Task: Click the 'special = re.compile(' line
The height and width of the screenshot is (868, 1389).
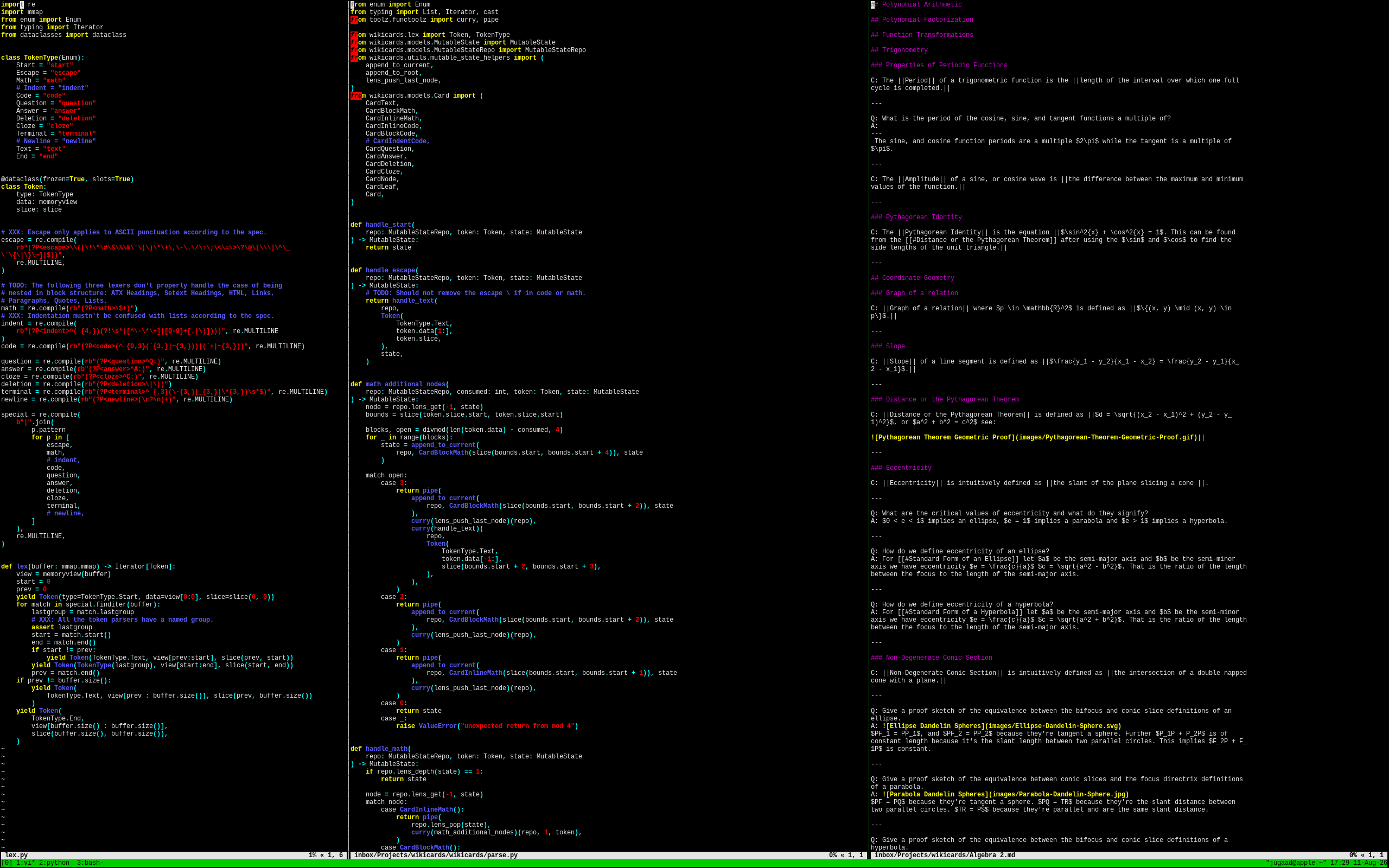Action: point(41,414)
